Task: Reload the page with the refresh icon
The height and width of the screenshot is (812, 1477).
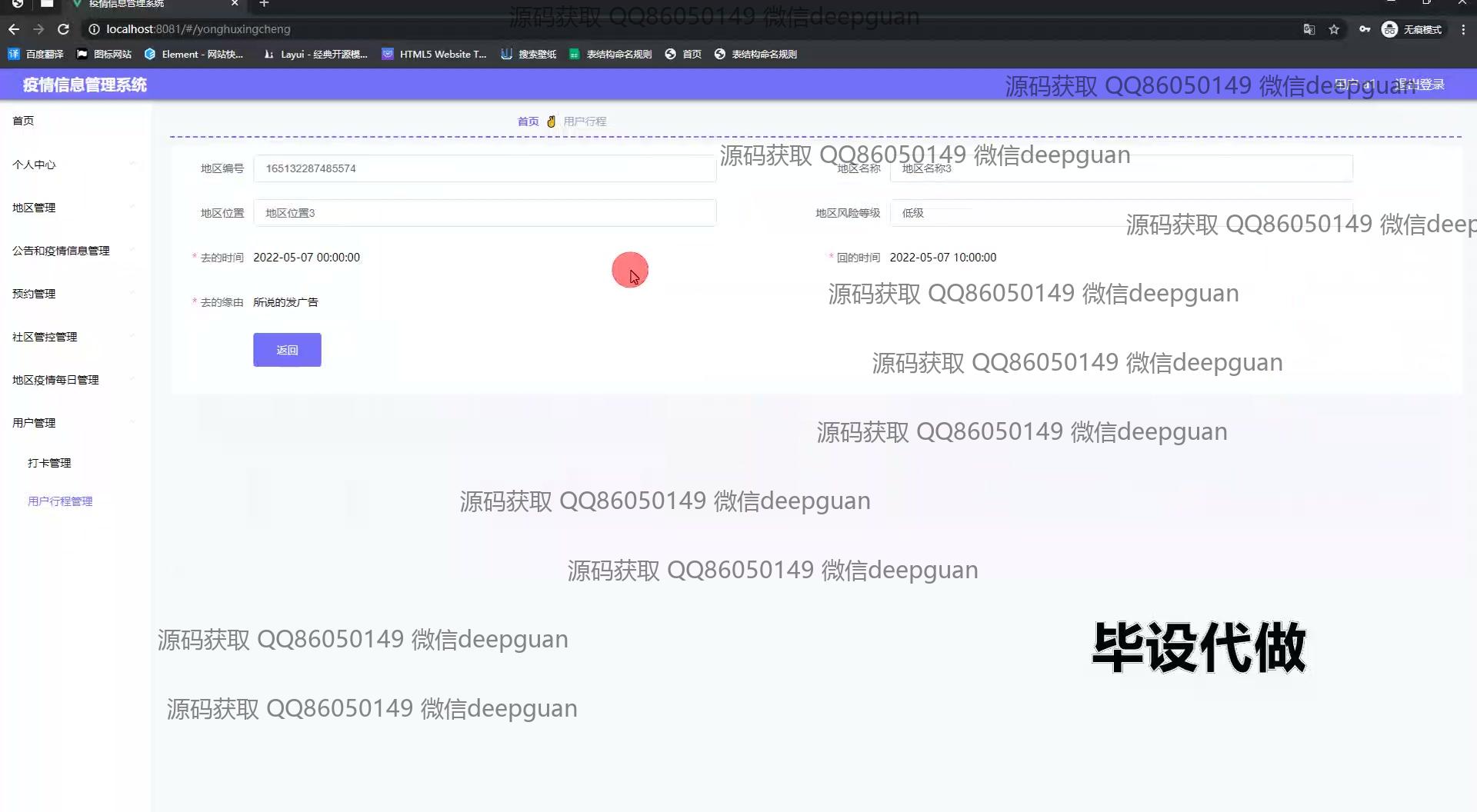Action: [x=64, y=29]
